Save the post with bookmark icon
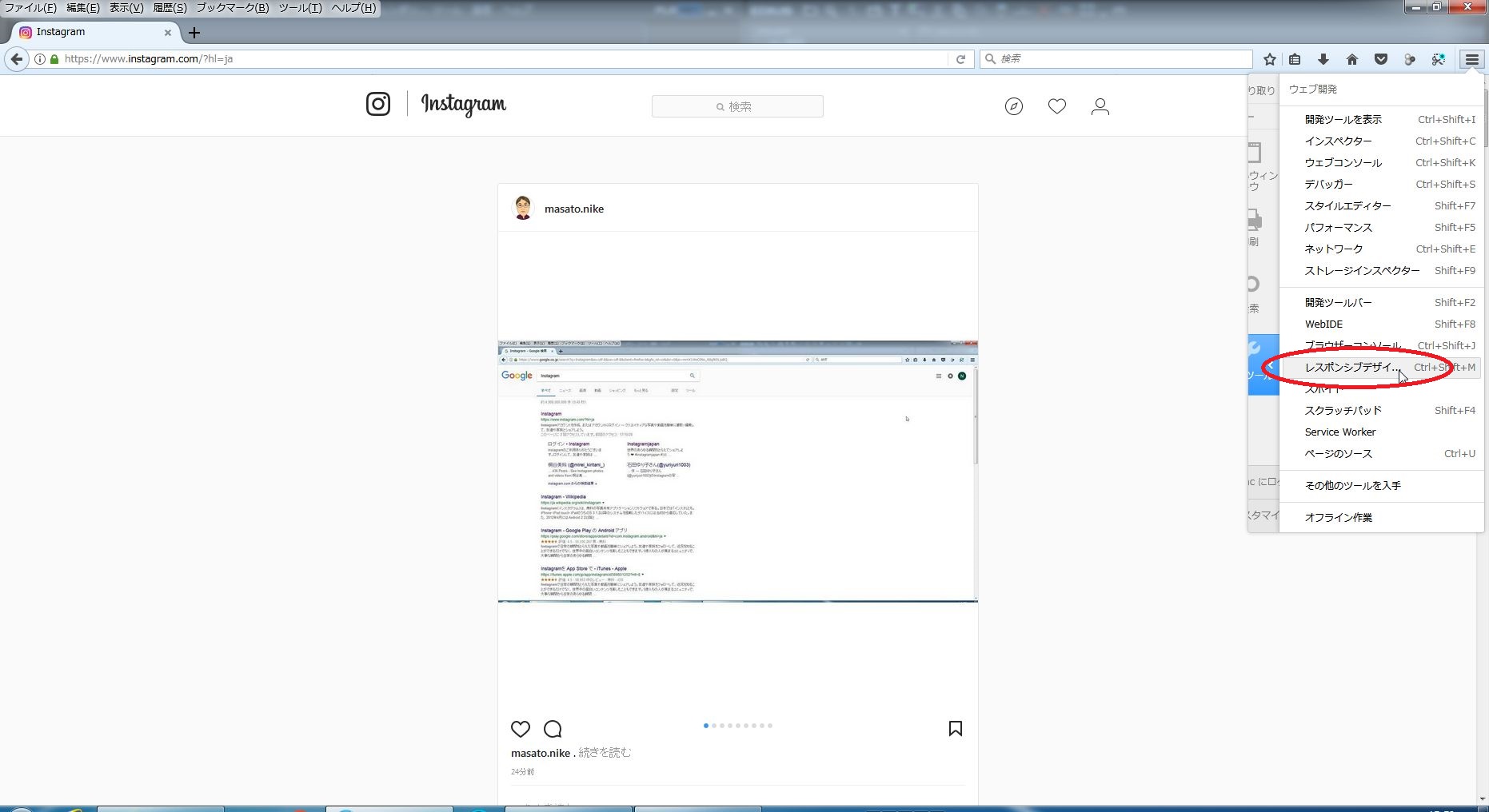This screenshot has height=812, width=1489. click(x=956, y=728)
